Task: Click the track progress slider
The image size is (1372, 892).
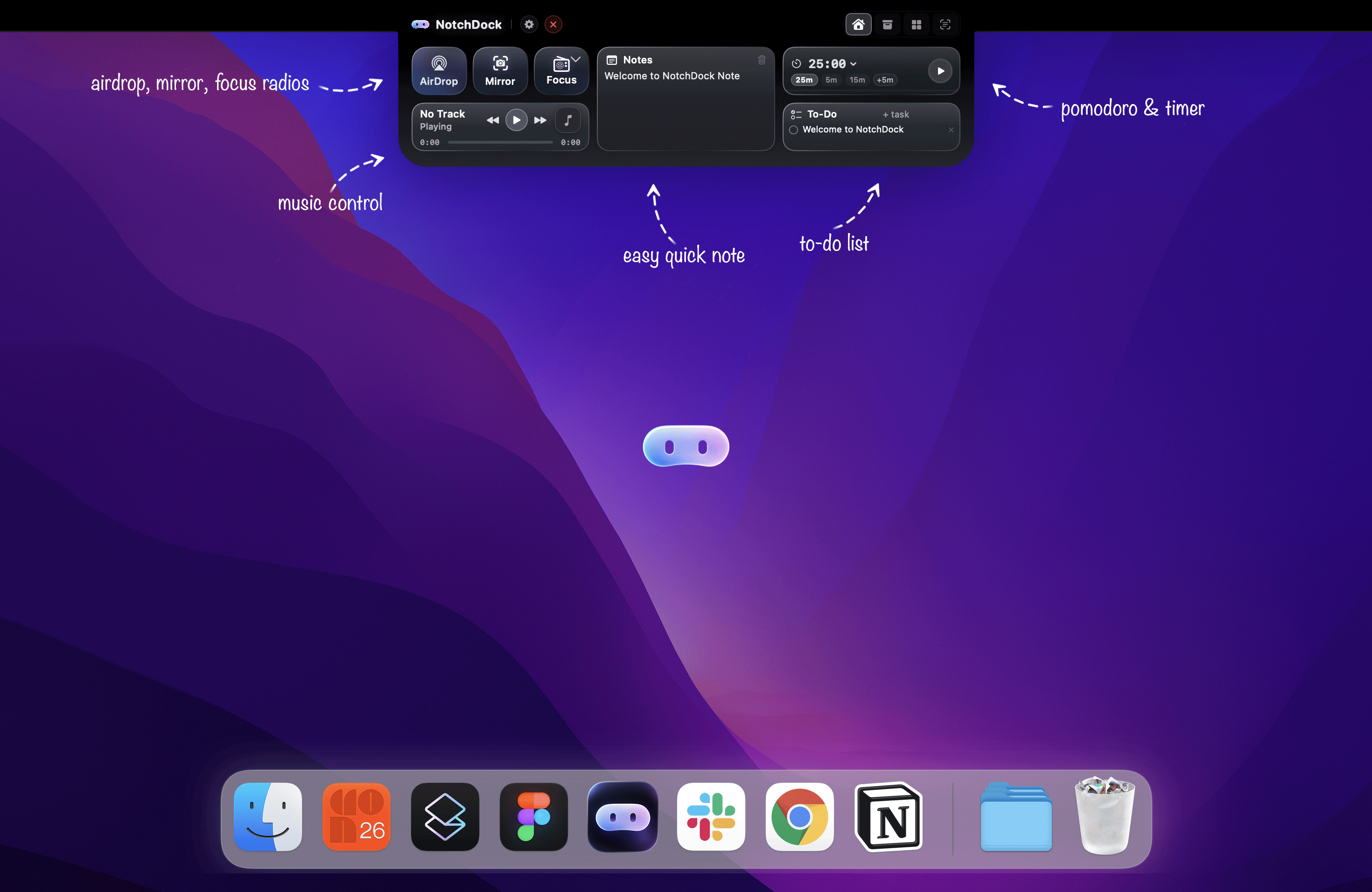Action: tap(500, 142)
